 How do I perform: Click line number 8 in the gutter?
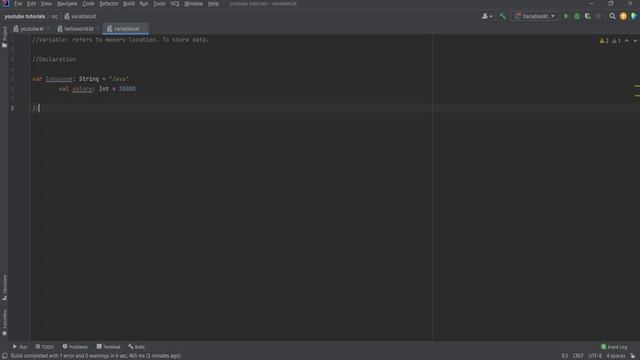point(12,108)
